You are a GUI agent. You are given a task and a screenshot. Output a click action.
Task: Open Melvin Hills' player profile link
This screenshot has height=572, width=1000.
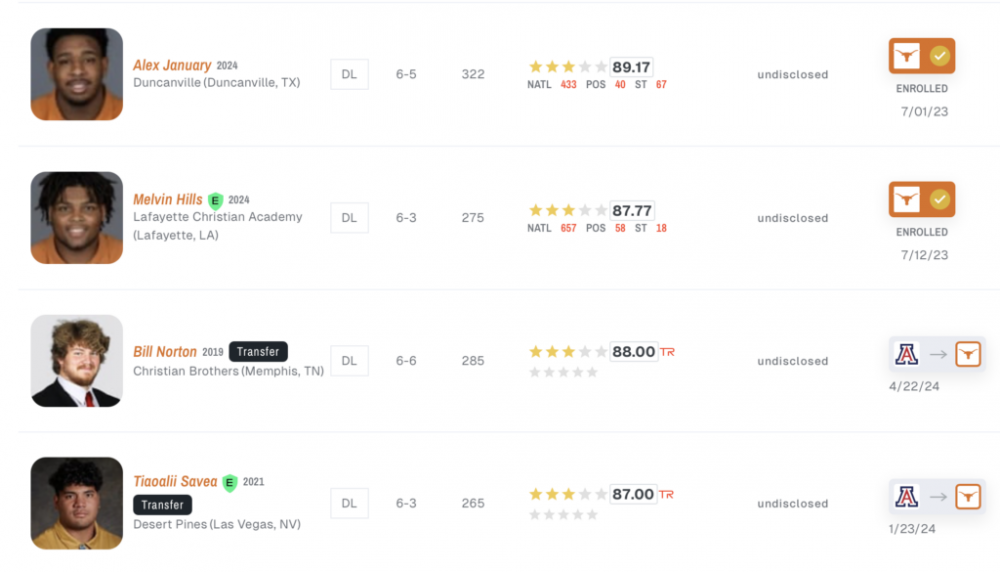pyautogui.click(x=168, y=199)
